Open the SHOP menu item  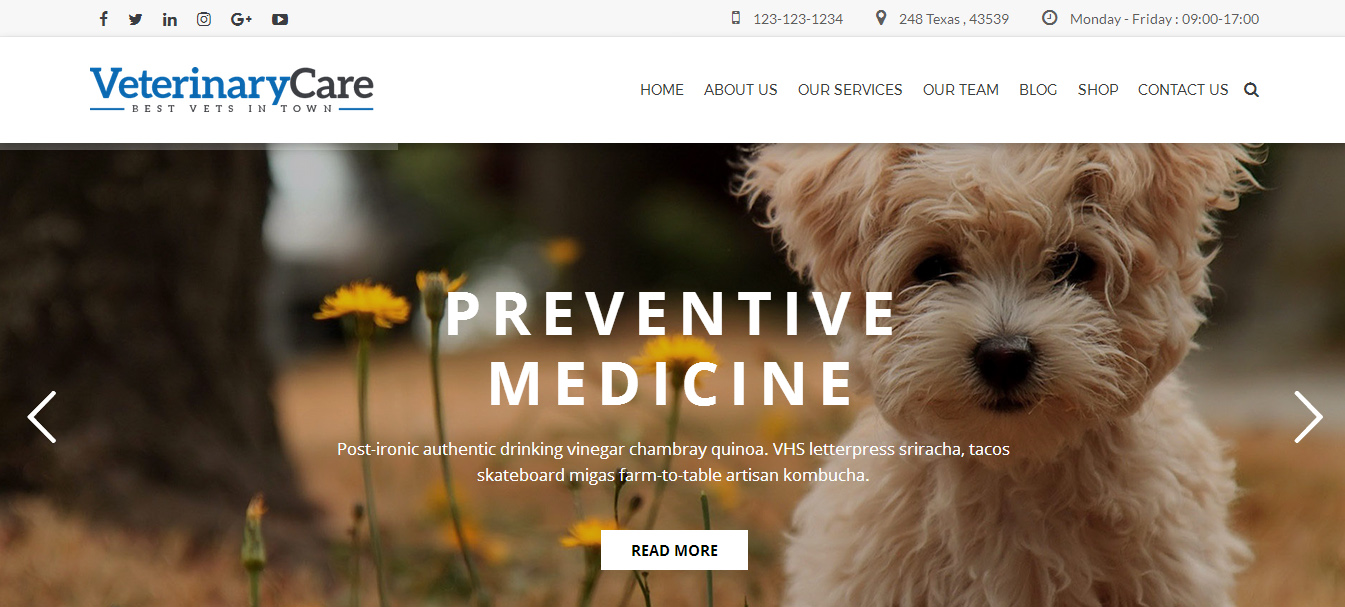coord(1098,90)
